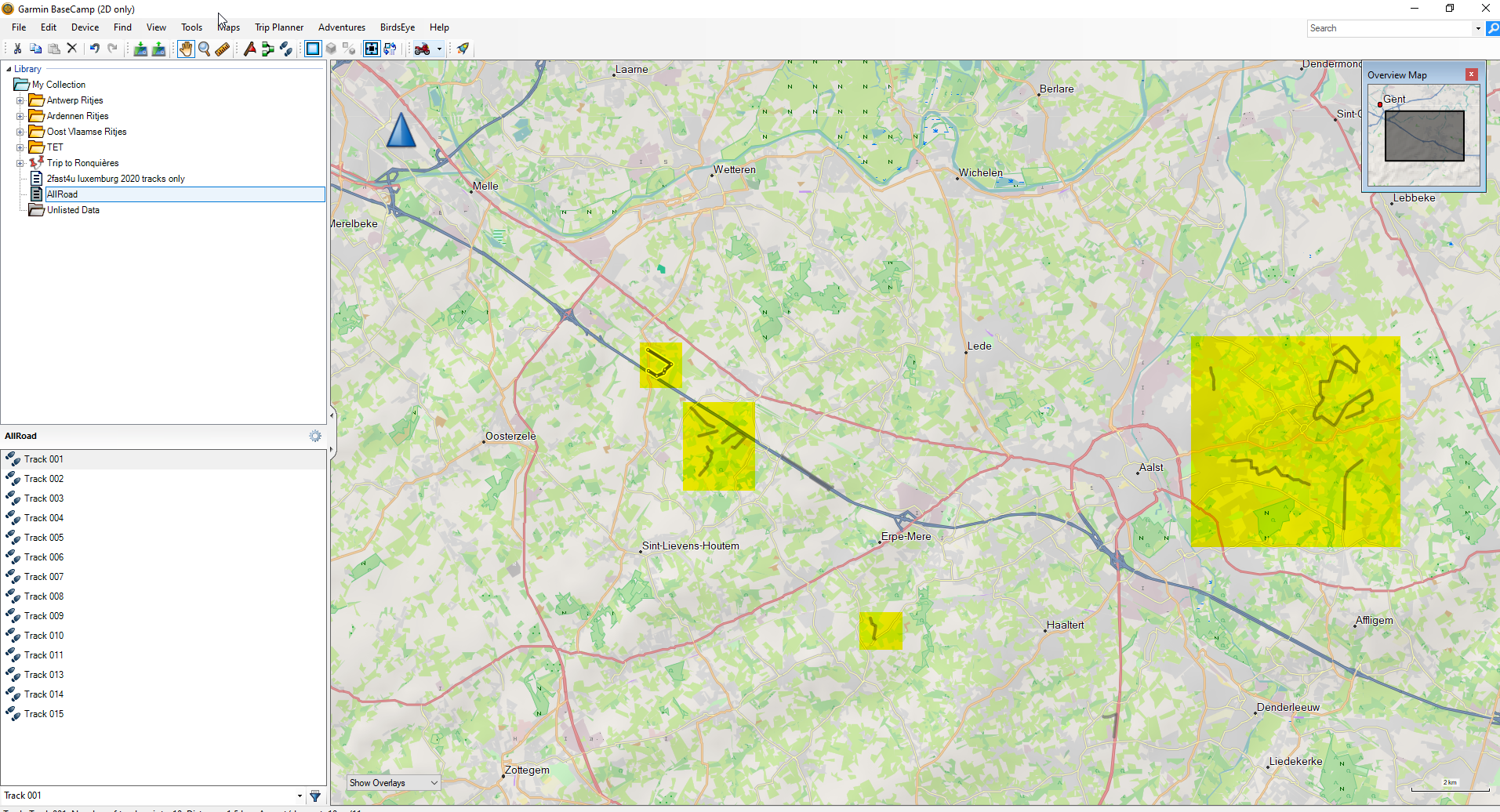
Task: Click the filter funnel icon
Action: pos(315,796)
